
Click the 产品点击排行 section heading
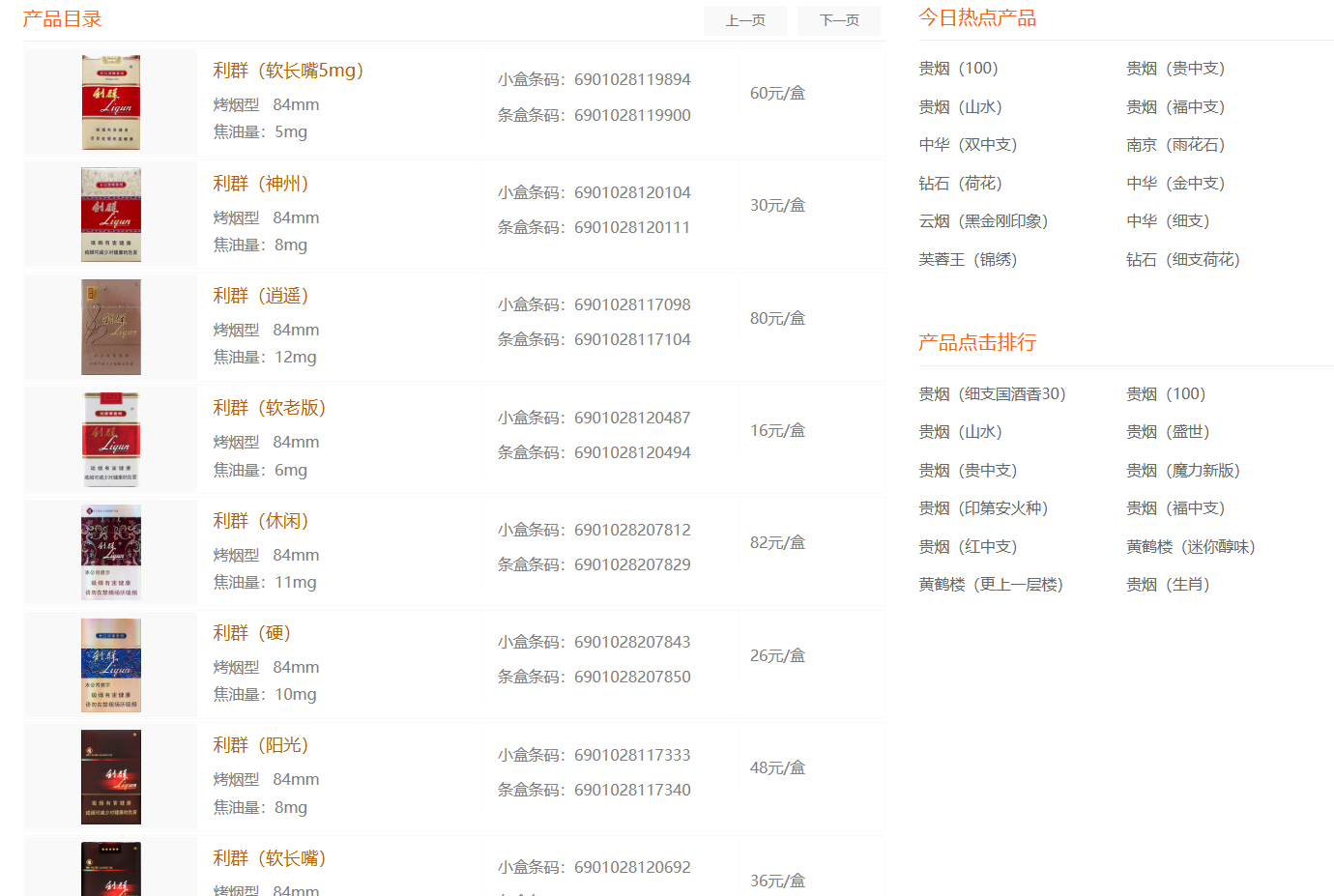click(977, 343)
